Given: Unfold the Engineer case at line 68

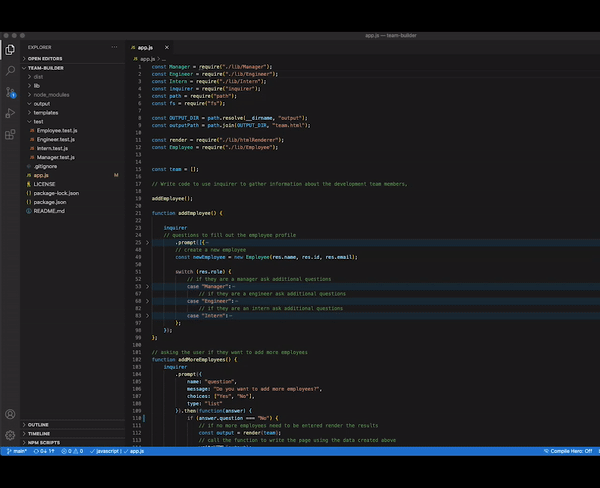Looking at the screenshot, I should (x=147, y=301).
